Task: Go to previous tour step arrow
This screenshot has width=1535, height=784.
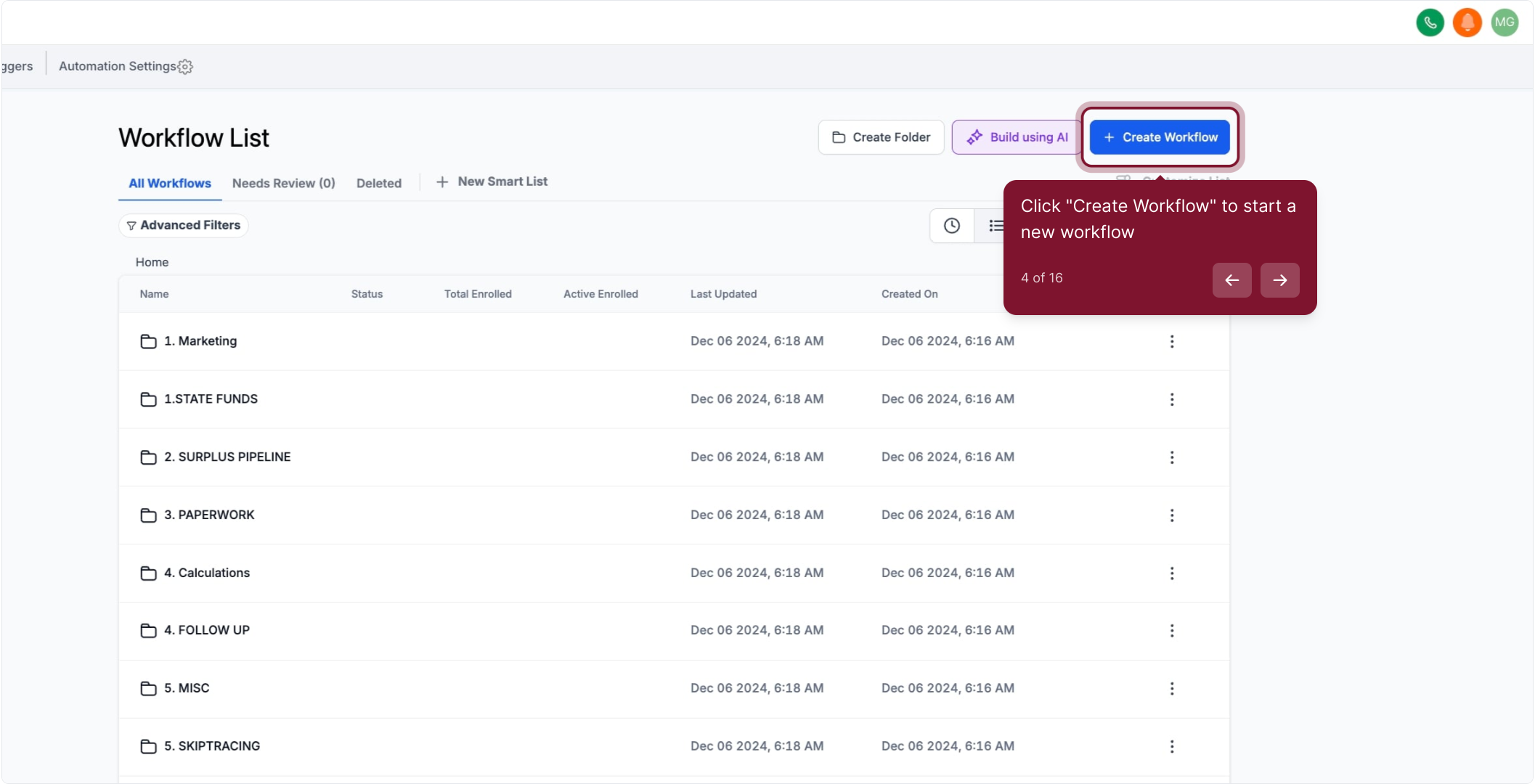Action: (1231, 280)
